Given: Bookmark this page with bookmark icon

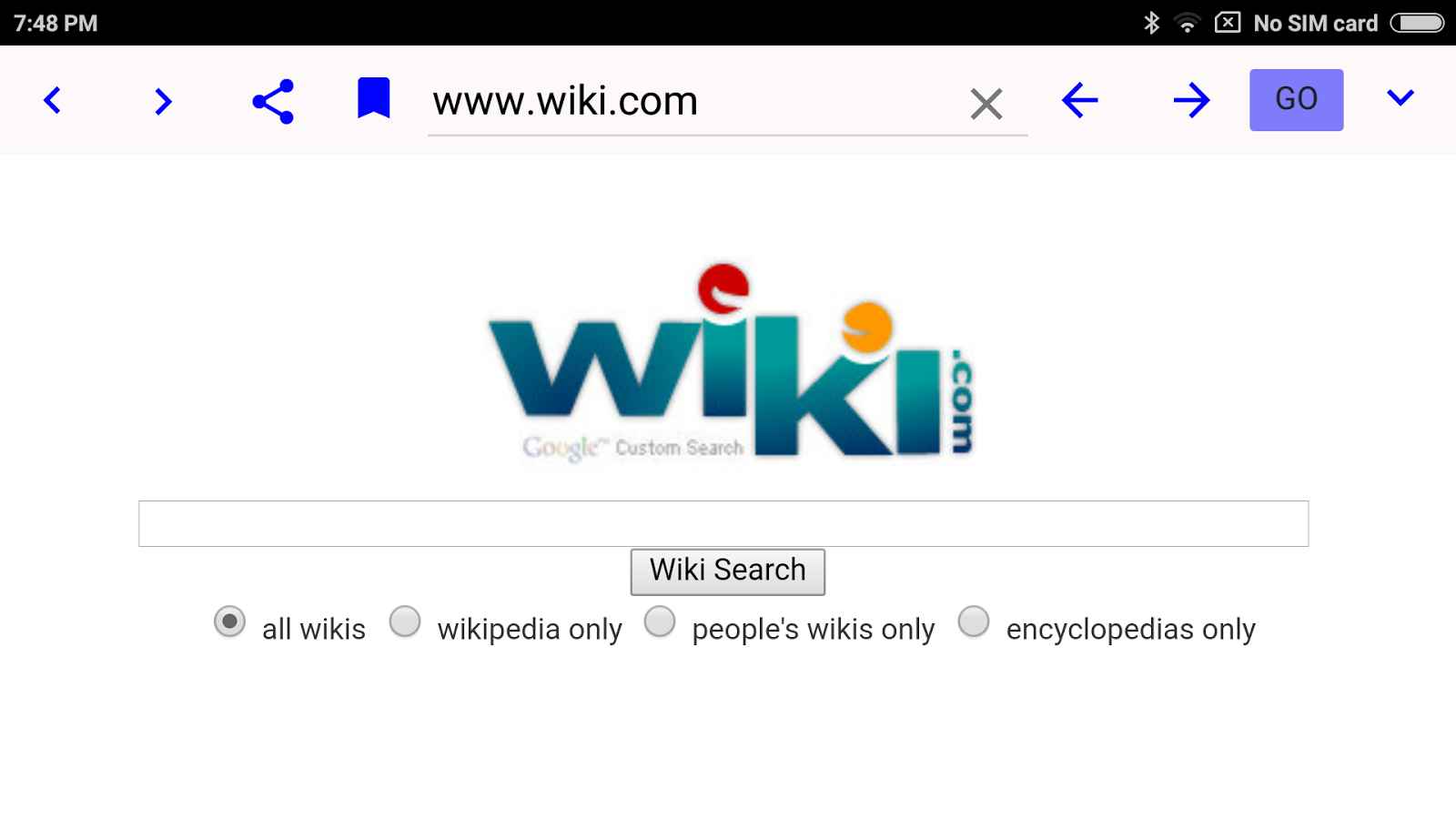Looking at the screenshot, I should tap(373, 98).
